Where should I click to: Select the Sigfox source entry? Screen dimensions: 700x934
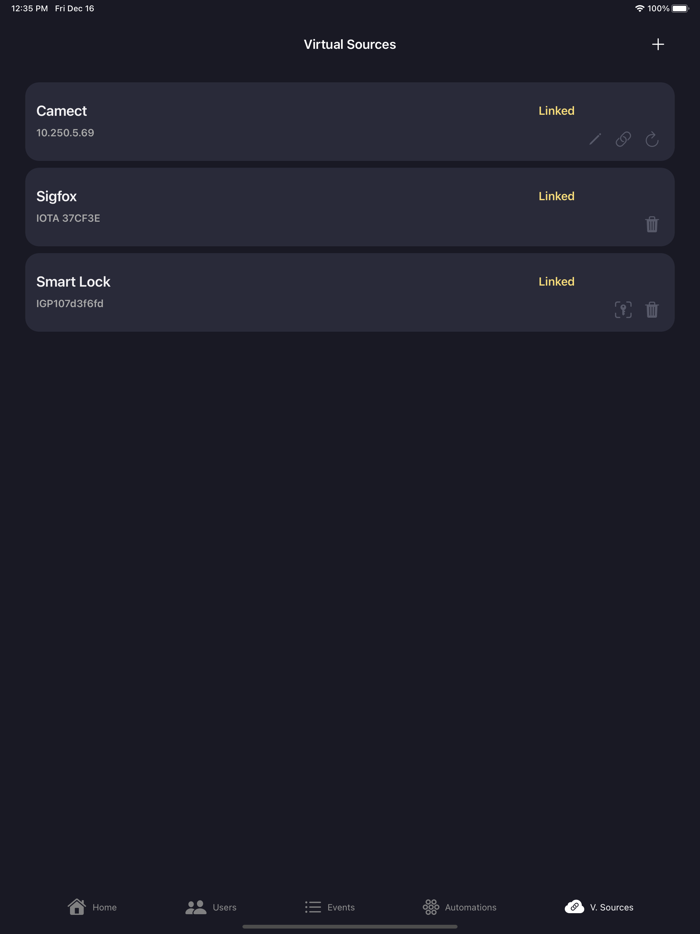tap(300, 207)
